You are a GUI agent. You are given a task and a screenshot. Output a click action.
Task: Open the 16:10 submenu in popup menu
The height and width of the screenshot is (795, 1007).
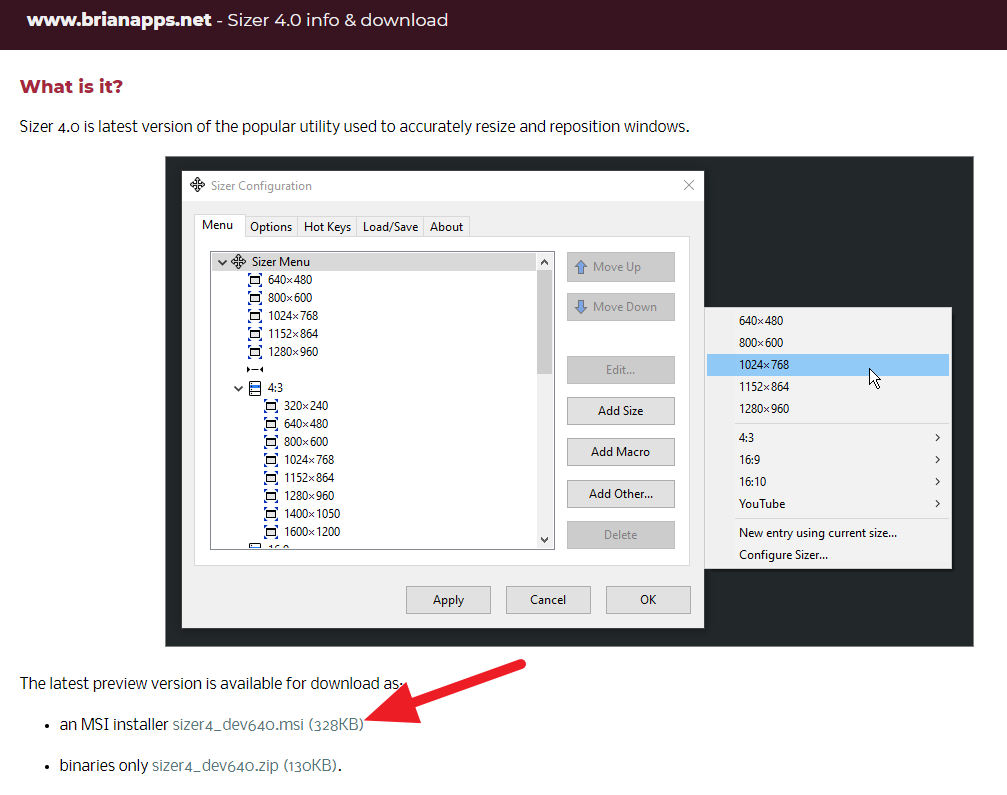(x=828, y=482)
